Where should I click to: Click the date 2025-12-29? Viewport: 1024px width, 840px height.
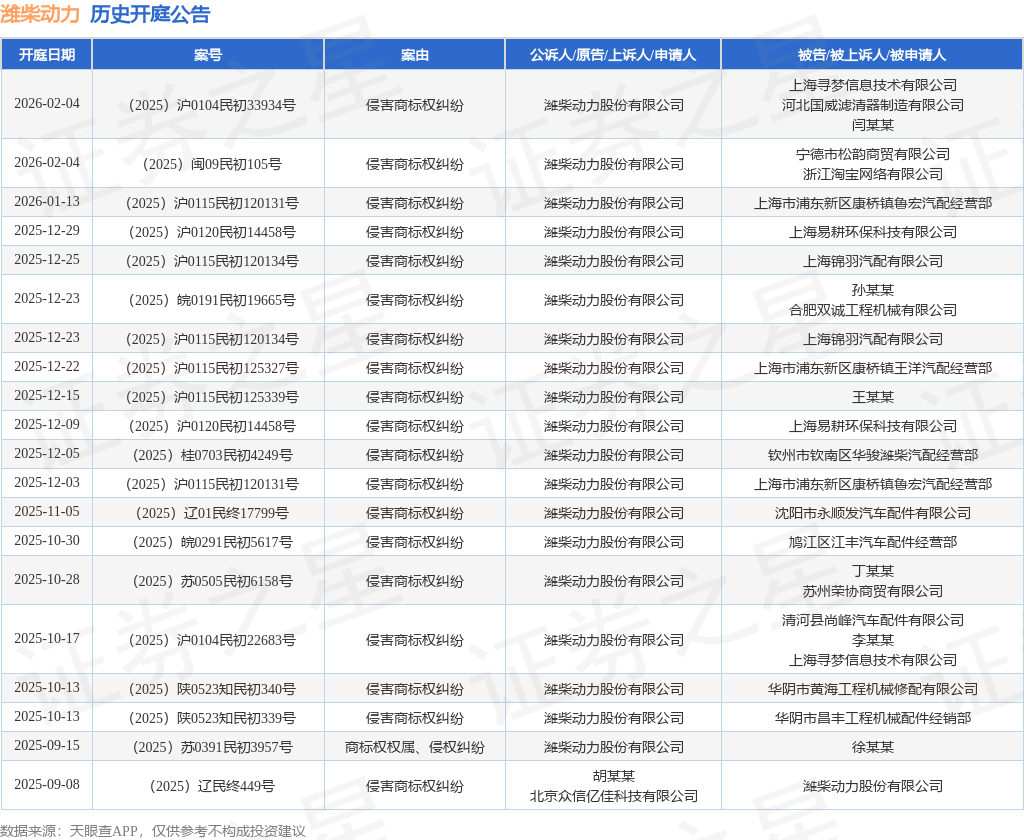[47, 231]
